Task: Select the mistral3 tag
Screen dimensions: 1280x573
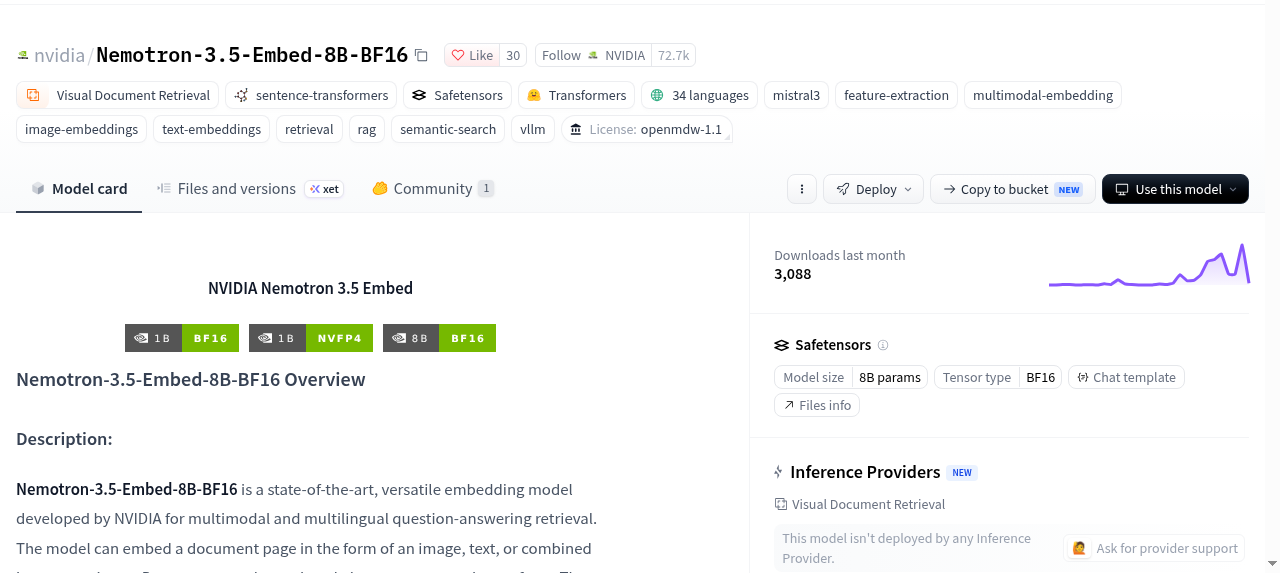Action: click(796, 95)
